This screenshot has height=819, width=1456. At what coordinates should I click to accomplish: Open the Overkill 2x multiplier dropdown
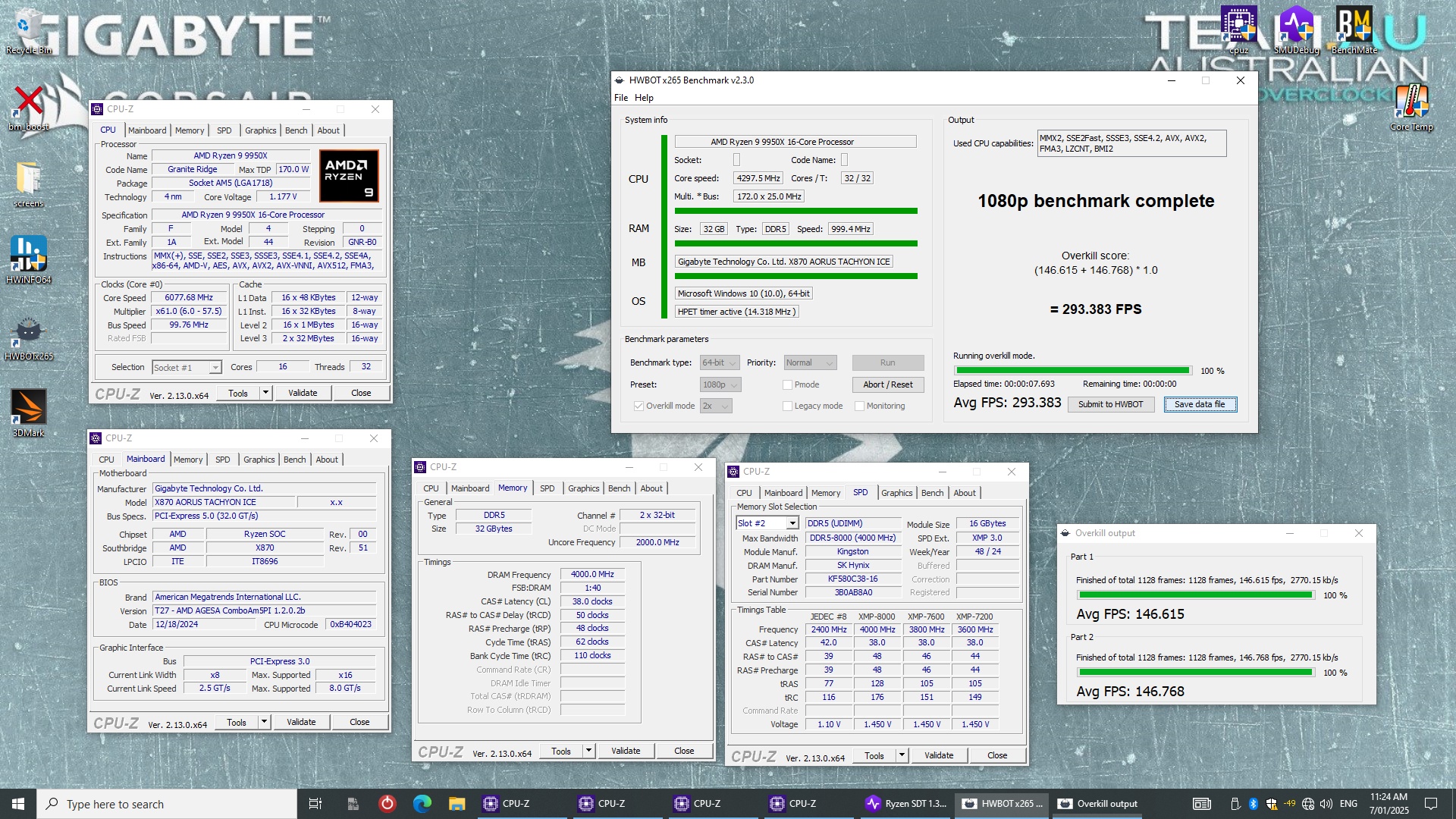coord(716,406)
